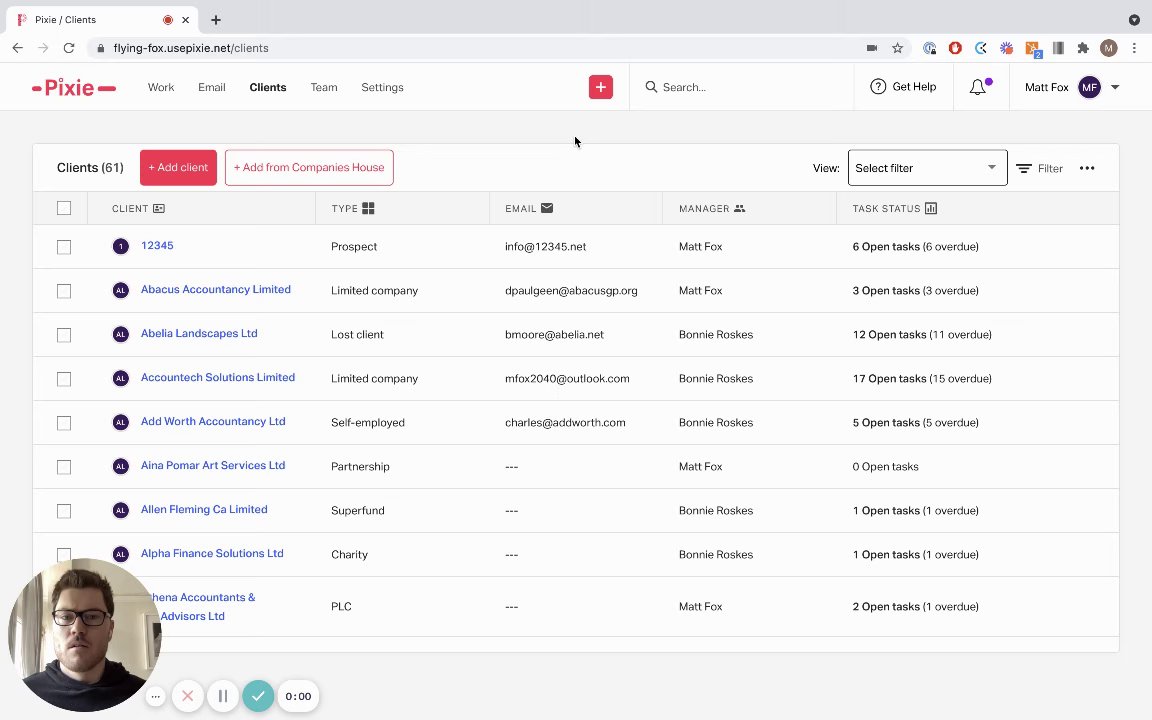
Task: Click into the Search field
Action: point(740,87)
